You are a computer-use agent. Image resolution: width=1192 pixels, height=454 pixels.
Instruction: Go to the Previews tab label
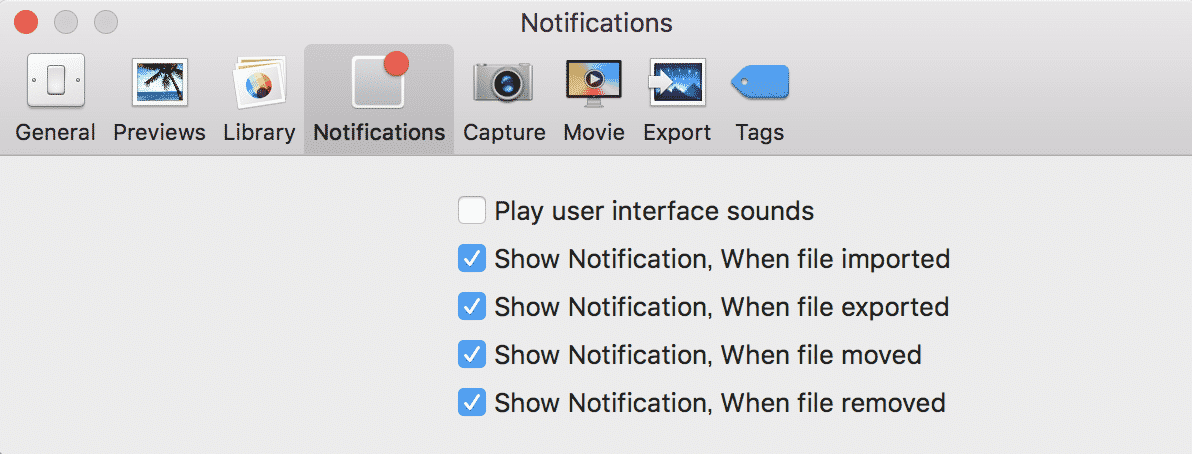(160, 132)
